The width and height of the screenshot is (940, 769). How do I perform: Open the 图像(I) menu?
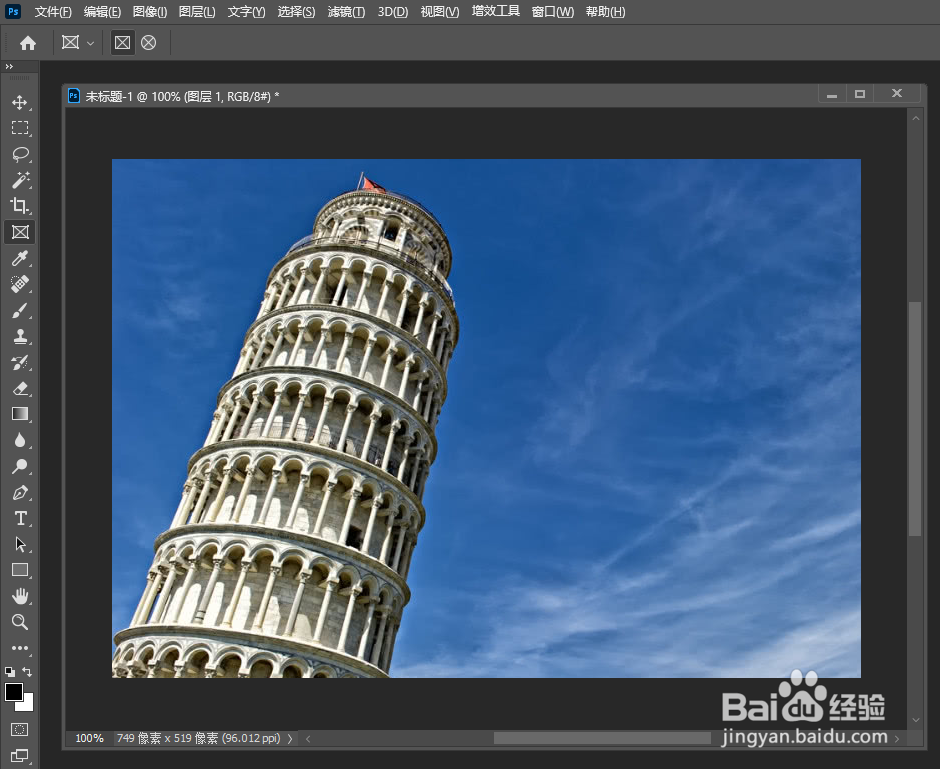coord(150,11)
